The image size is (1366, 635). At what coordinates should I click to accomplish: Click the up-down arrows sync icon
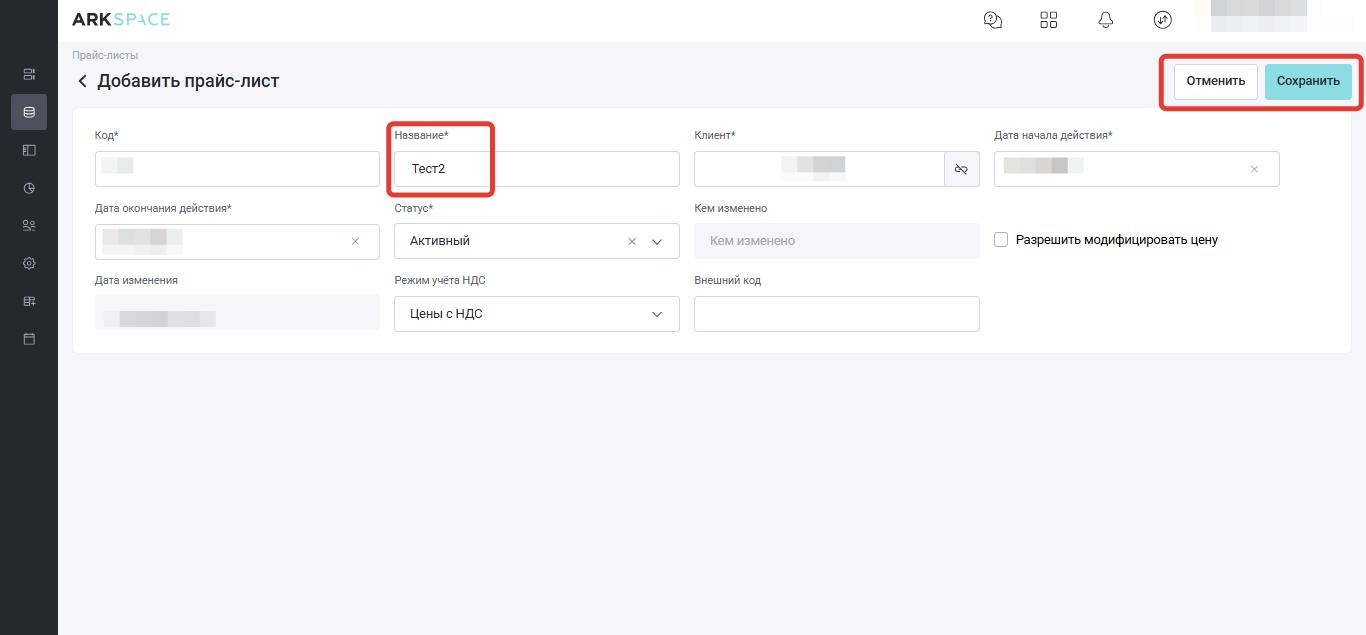click(x=1162, y=20)
